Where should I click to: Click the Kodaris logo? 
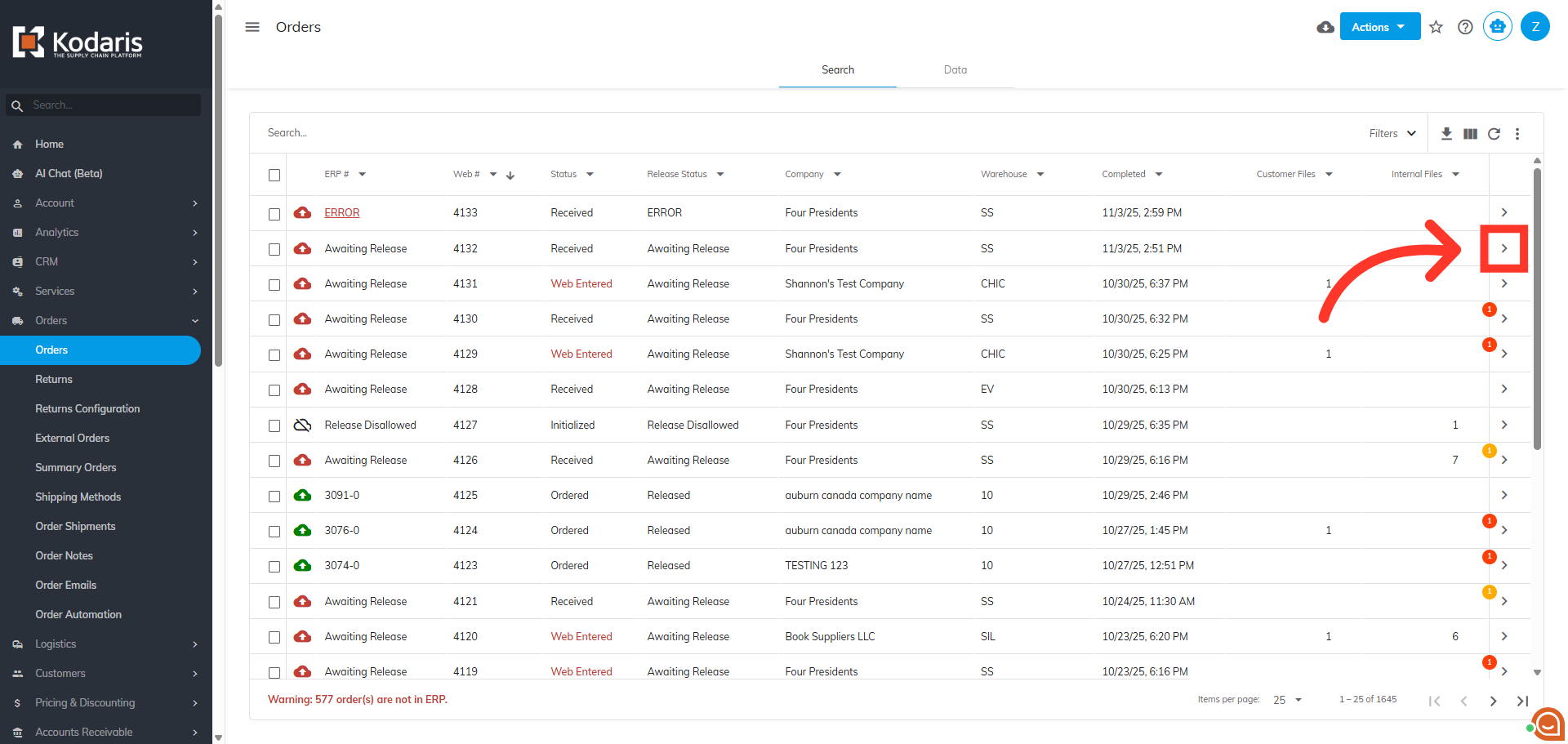78,42
